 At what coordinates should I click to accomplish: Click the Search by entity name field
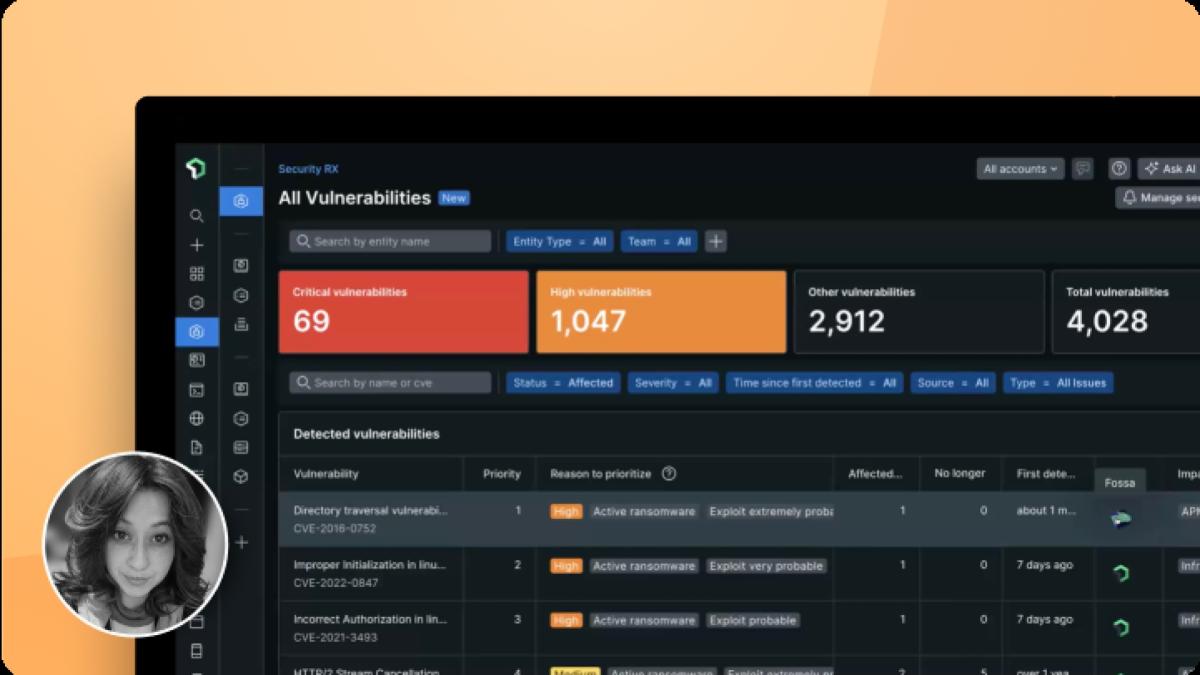390,241
